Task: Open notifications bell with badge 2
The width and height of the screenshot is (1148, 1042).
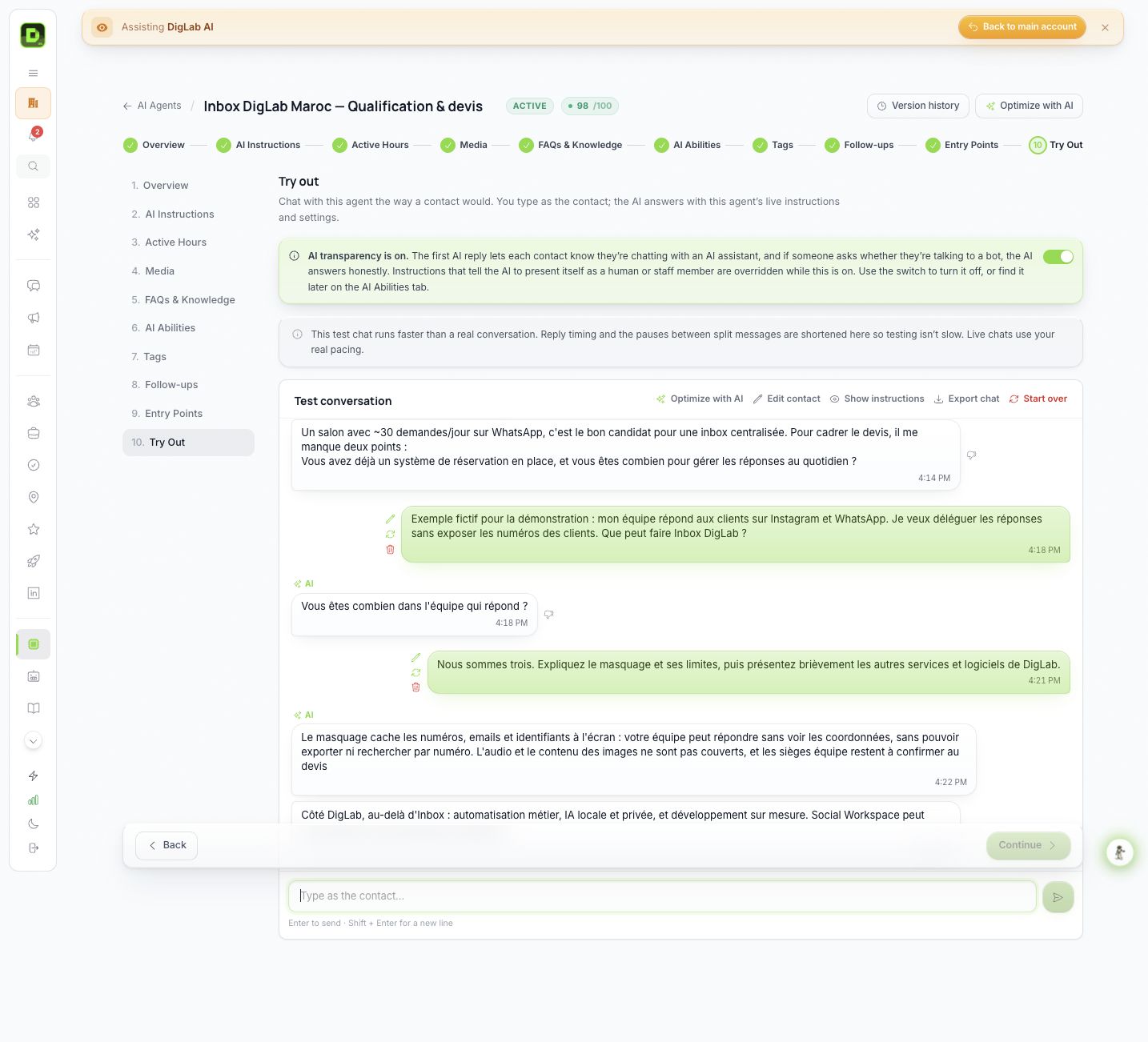Action: tap(33, 135)
